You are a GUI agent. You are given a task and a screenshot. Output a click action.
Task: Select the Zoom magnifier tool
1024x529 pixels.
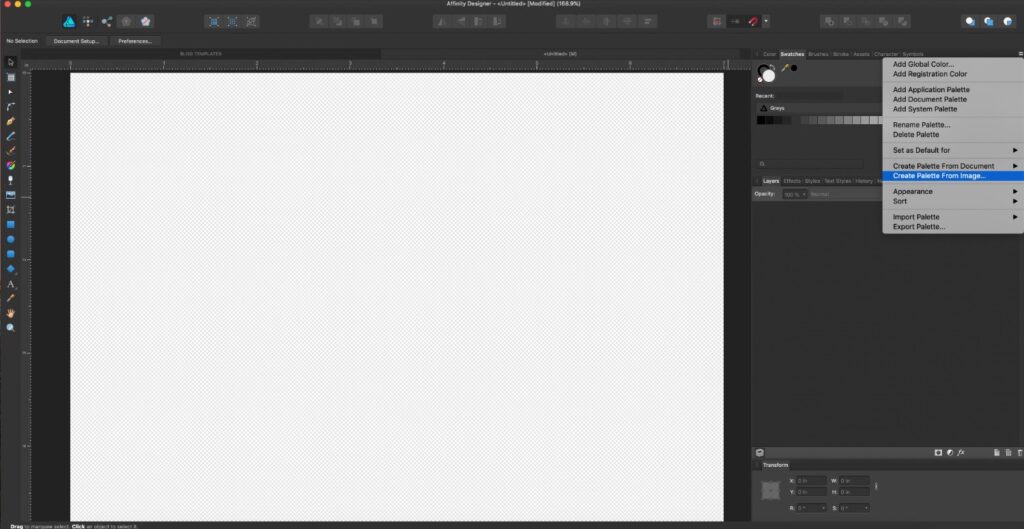tap(10, 328)
